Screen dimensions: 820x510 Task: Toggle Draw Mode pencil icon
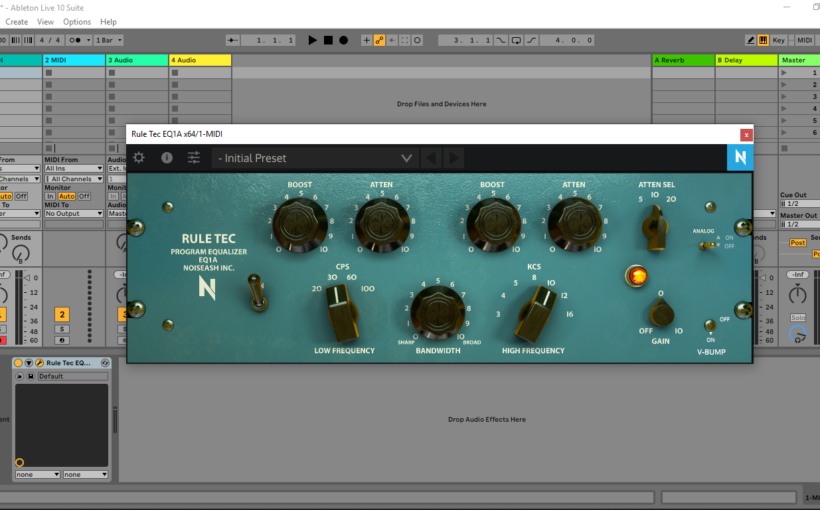pyautogui.click(x=750, y=40)
